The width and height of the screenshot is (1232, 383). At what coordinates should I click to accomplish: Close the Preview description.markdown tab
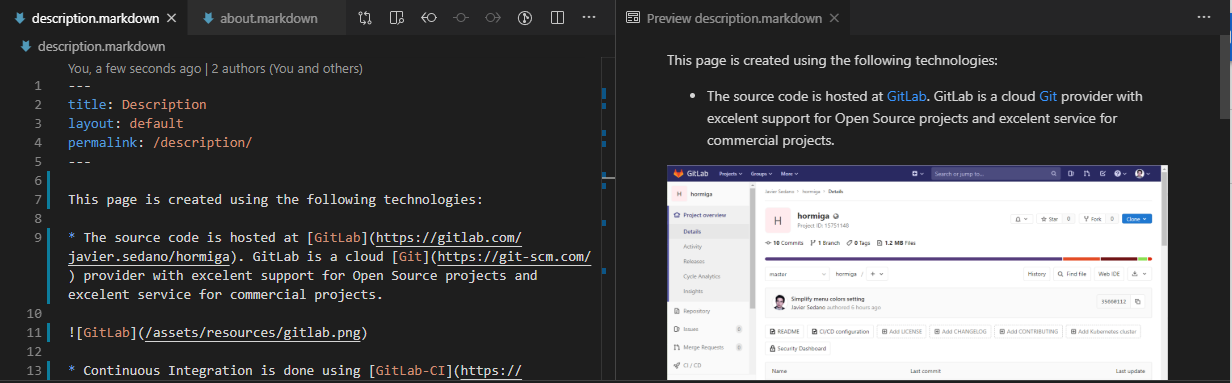tap(834, 18)
